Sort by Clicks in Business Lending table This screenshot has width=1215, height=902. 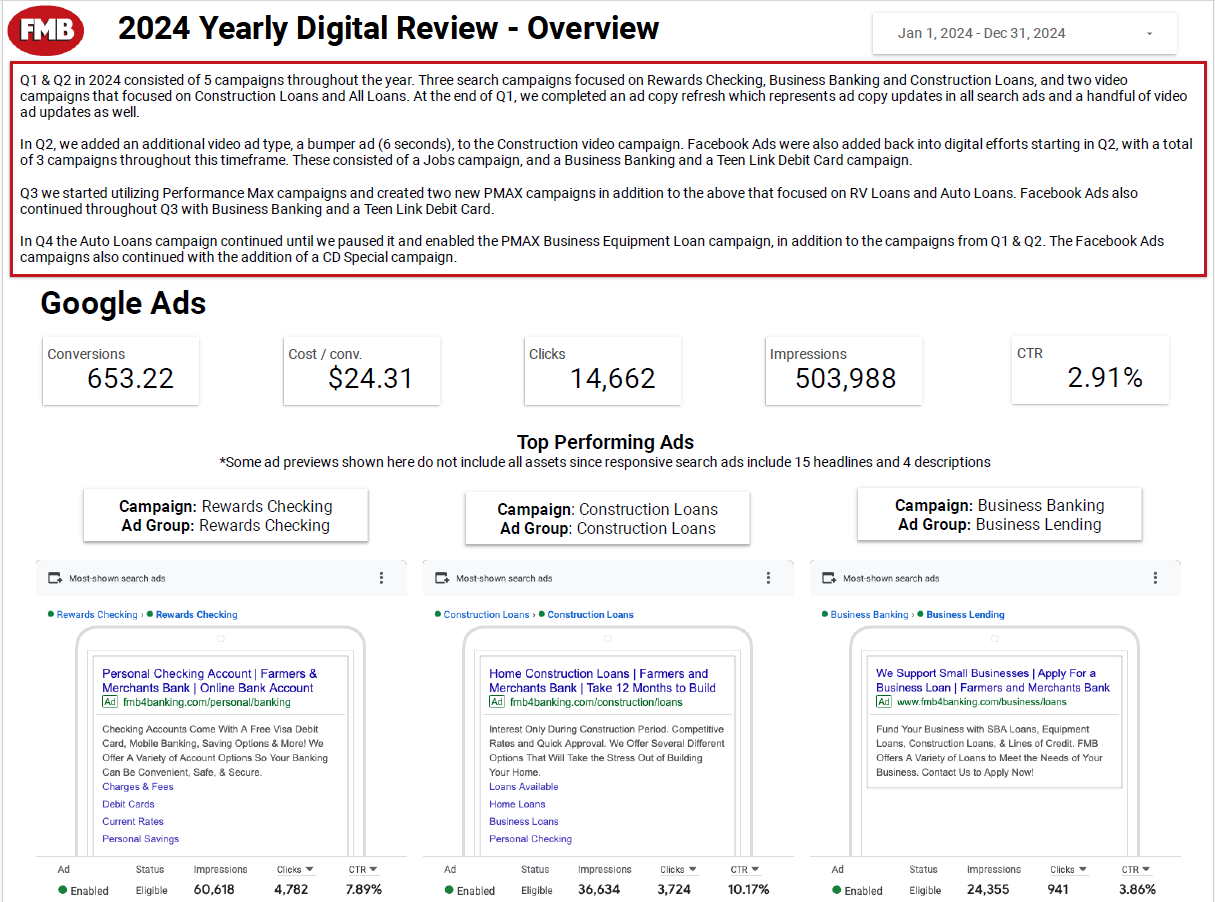[1069, 870]
